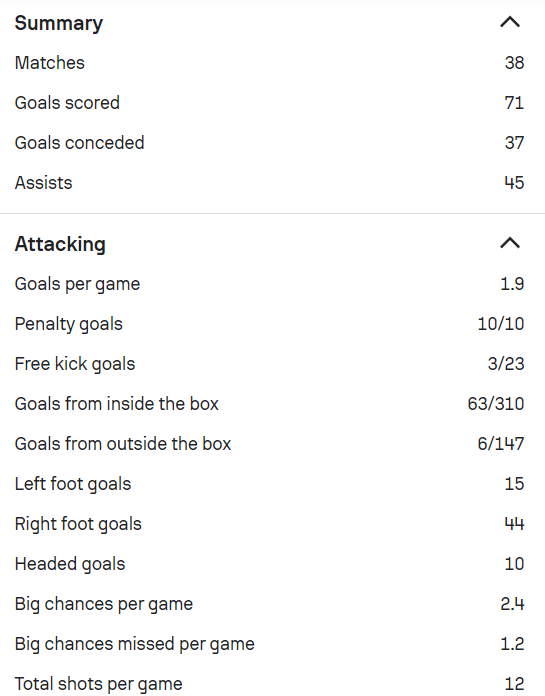Viewport: 545px width, 696px height.
Task: Click the Attacking section heading
Action: click(x=60, y=244)
